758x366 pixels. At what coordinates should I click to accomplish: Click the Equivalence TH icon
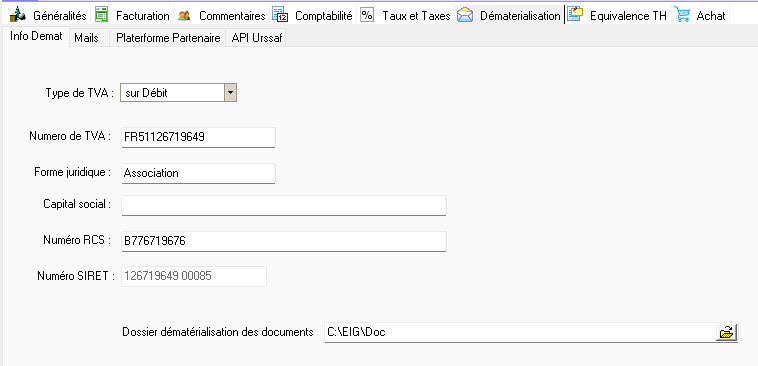point(575,15)
